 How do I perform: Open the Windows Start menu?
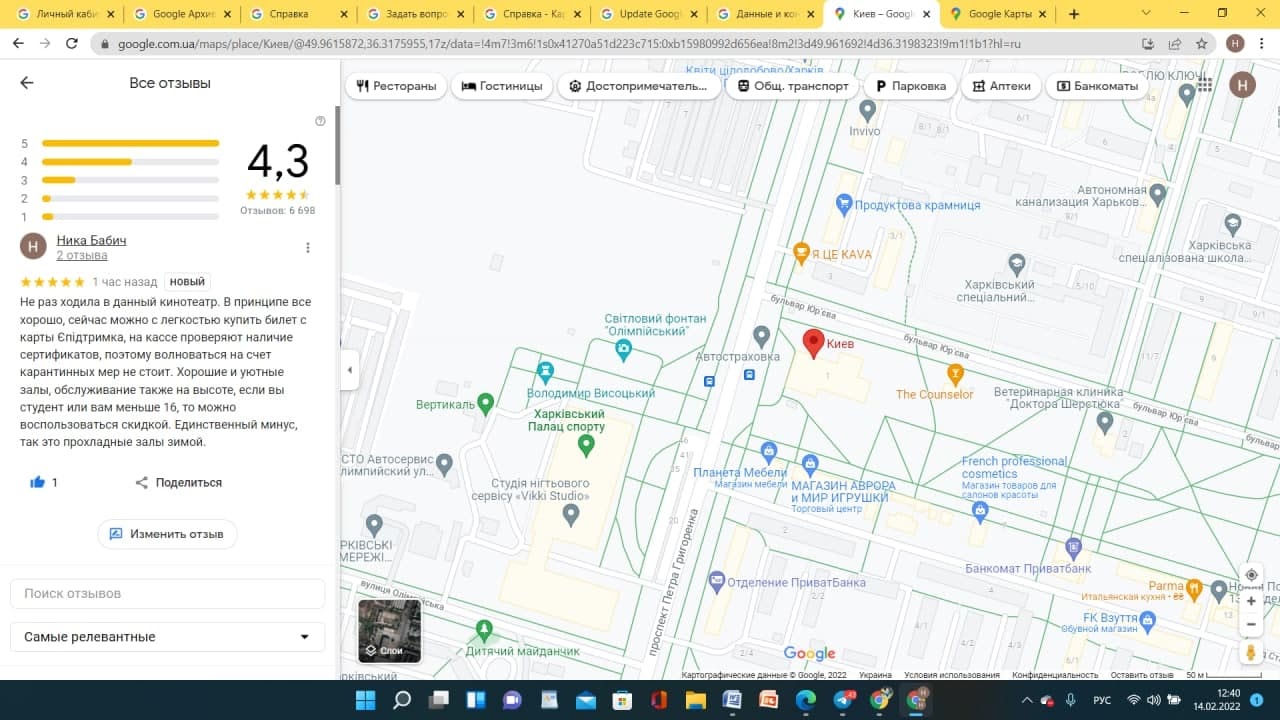coord(364,700)
